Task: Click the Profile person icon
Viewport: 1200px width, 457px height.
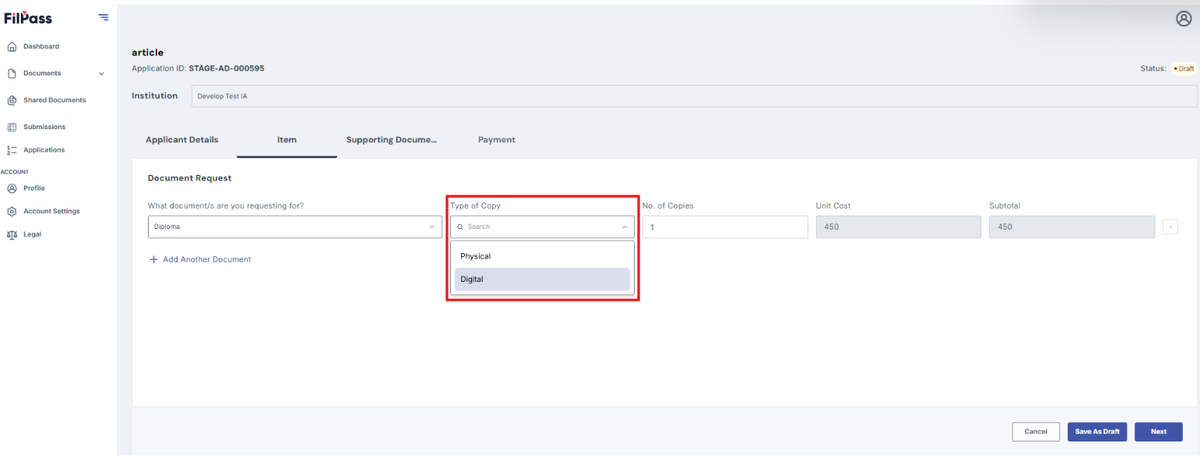Action: pyautogui.click(x=12, y=188)
